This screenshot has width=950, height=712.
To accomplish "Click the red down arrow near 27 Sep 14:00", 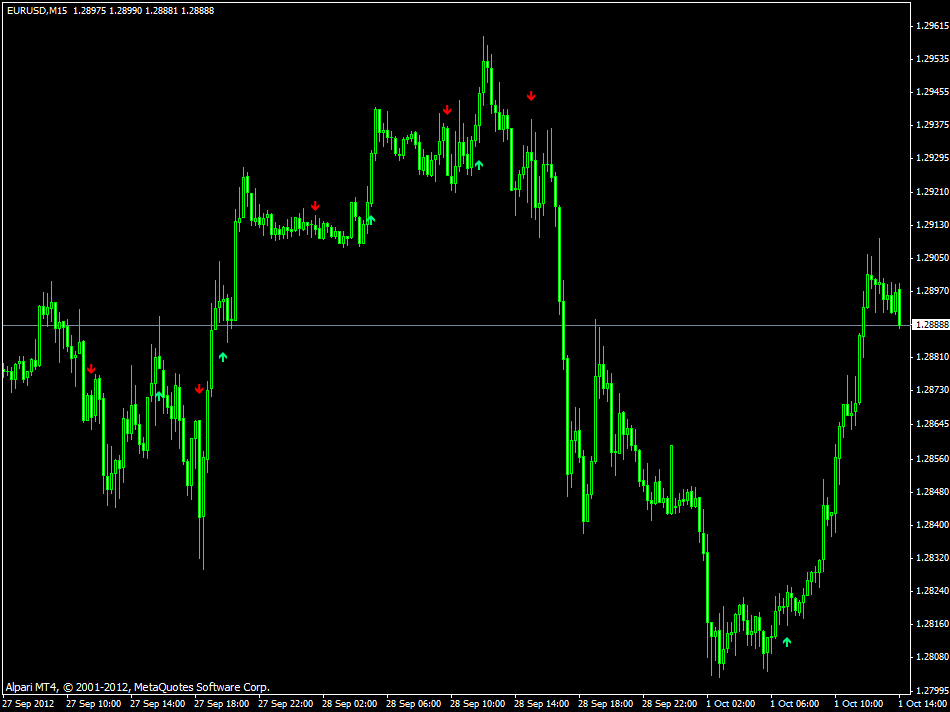I will 199,390.
